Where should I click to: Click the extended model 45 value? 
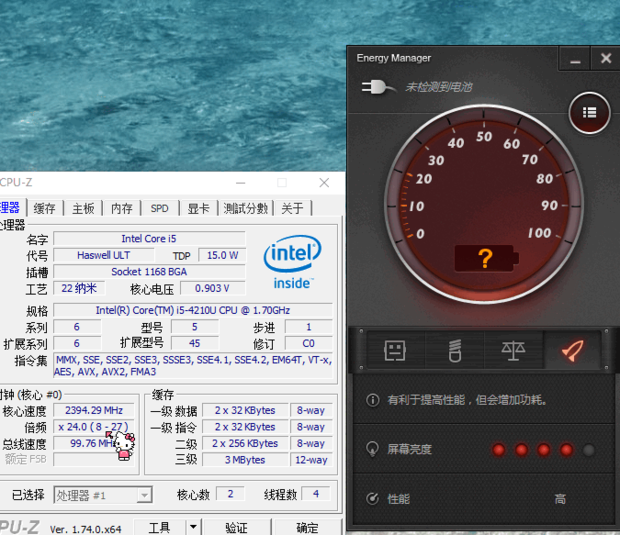pyautogui.click(x=195, y=343)
